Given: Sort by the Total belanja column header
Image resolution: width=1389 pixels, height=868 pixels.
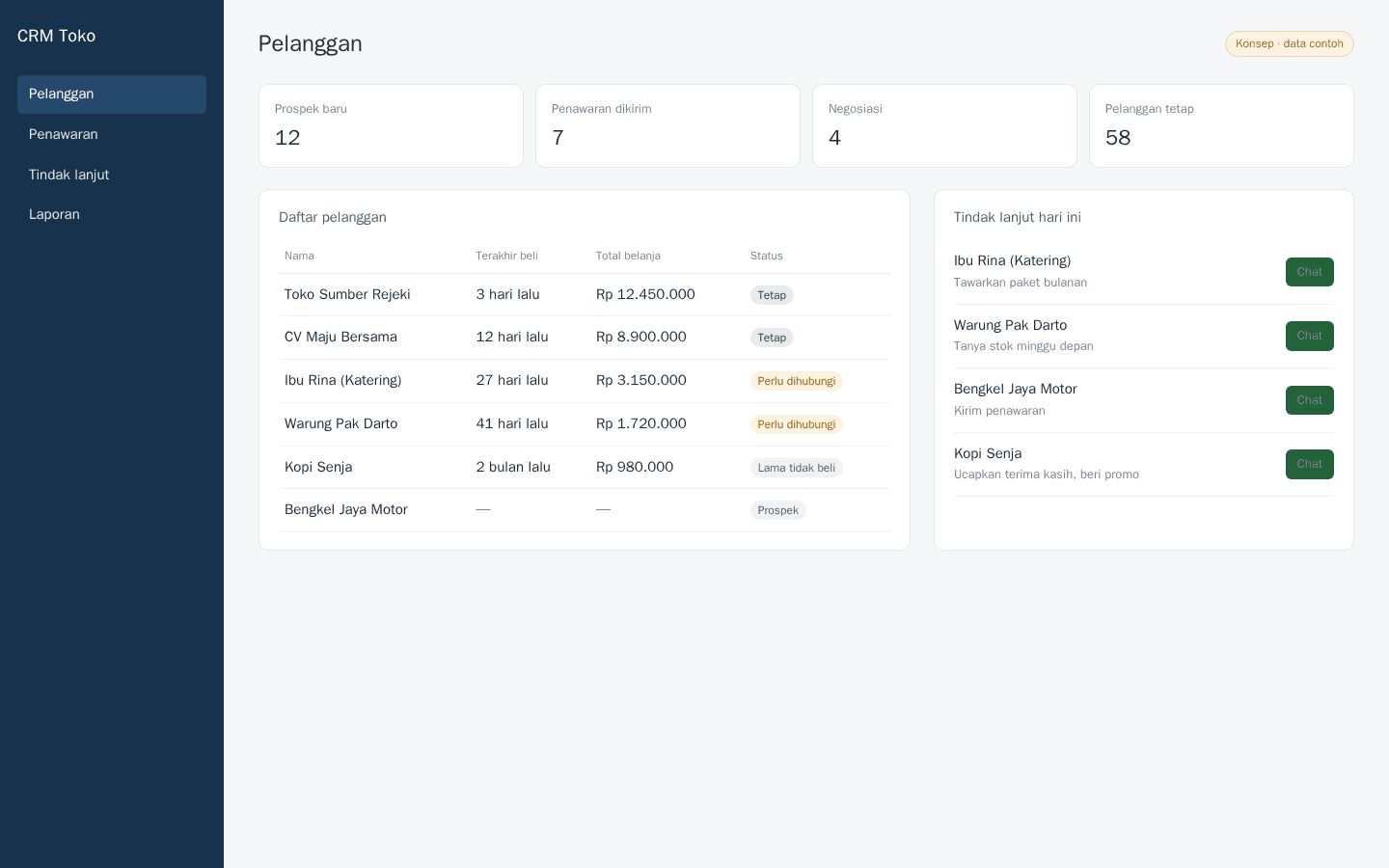Looking at the screenshot, I should (628, 256).
